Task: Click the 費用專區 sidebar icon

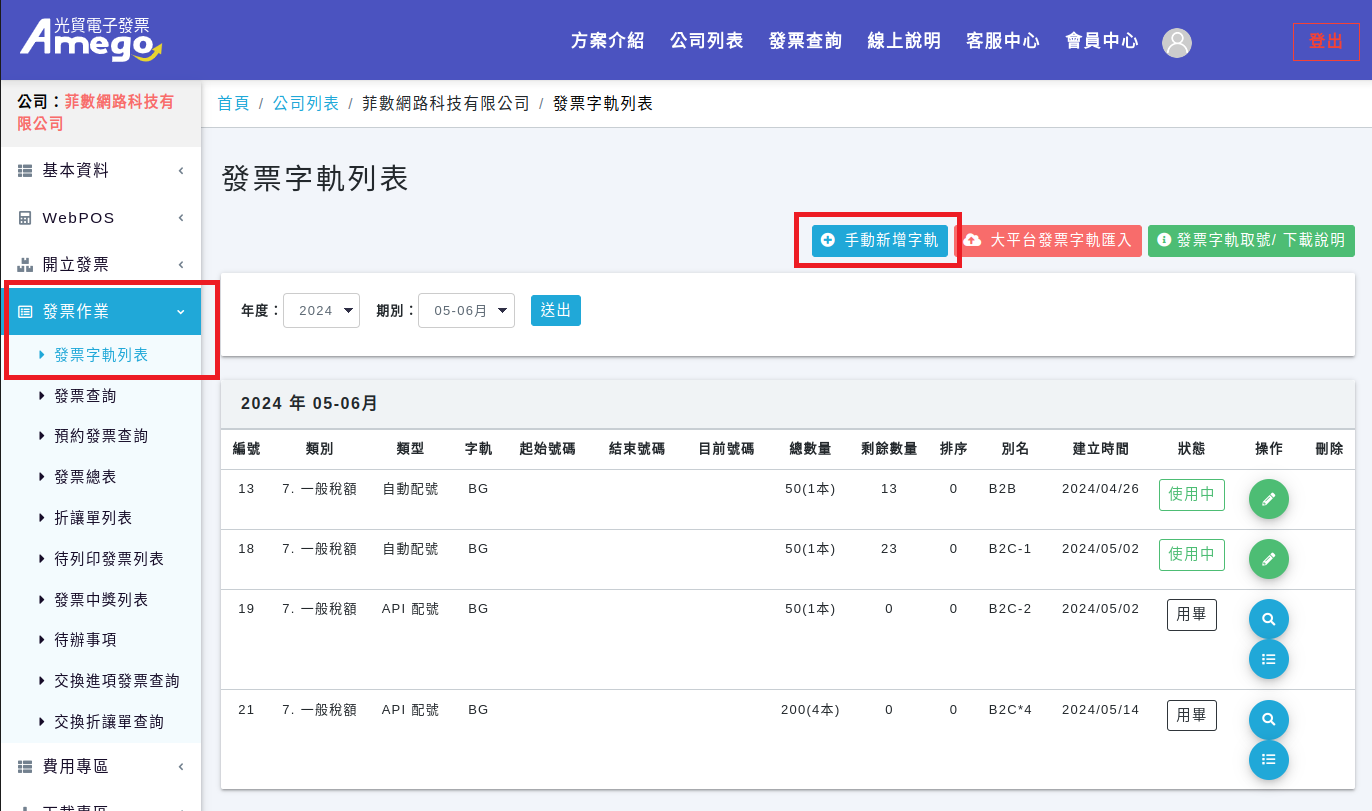Action: click(x=26, y=767)
